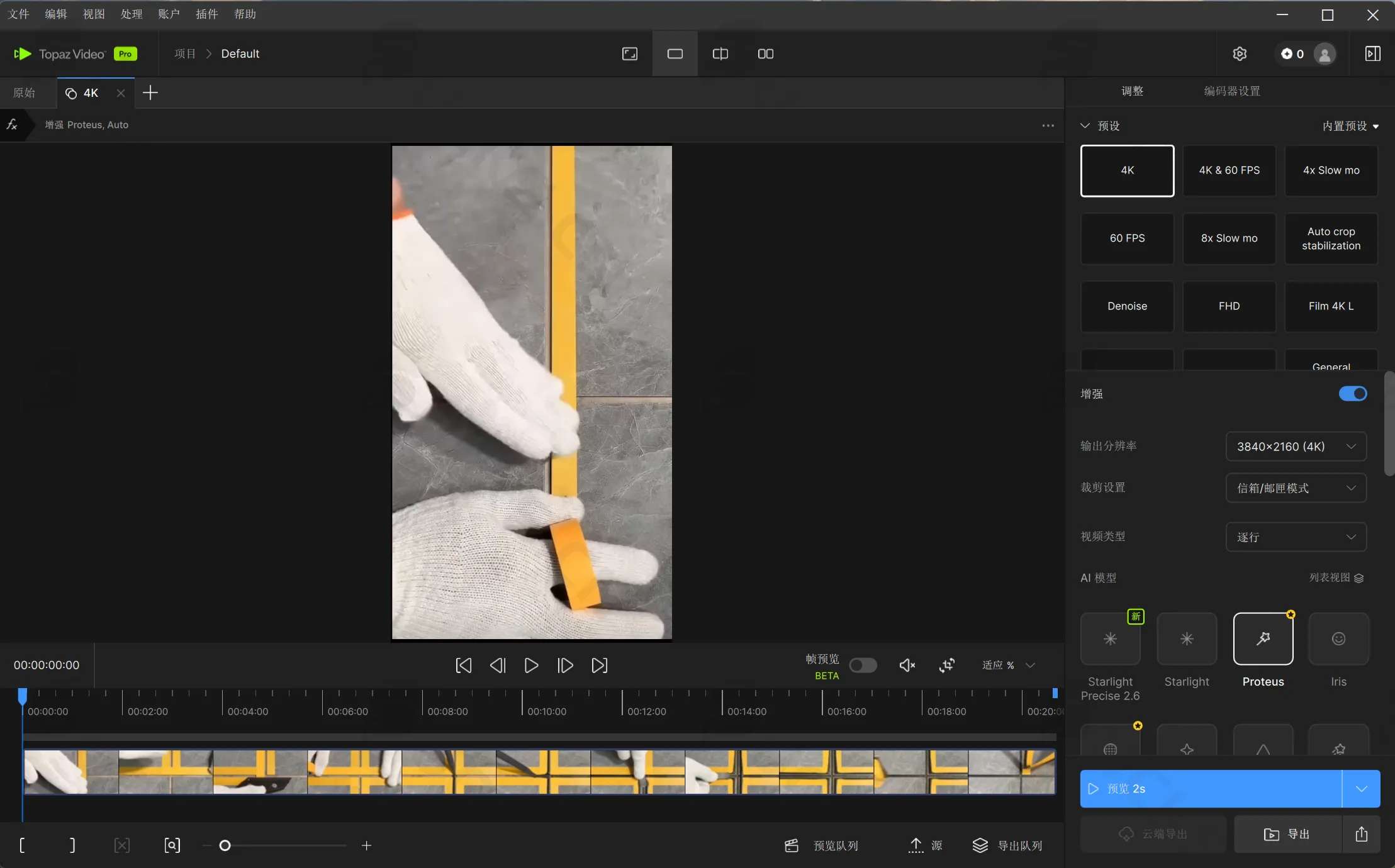Viewport: 1395px width, 868px height.
Task: Select the Iris AI model
Action: [1338, 638]
